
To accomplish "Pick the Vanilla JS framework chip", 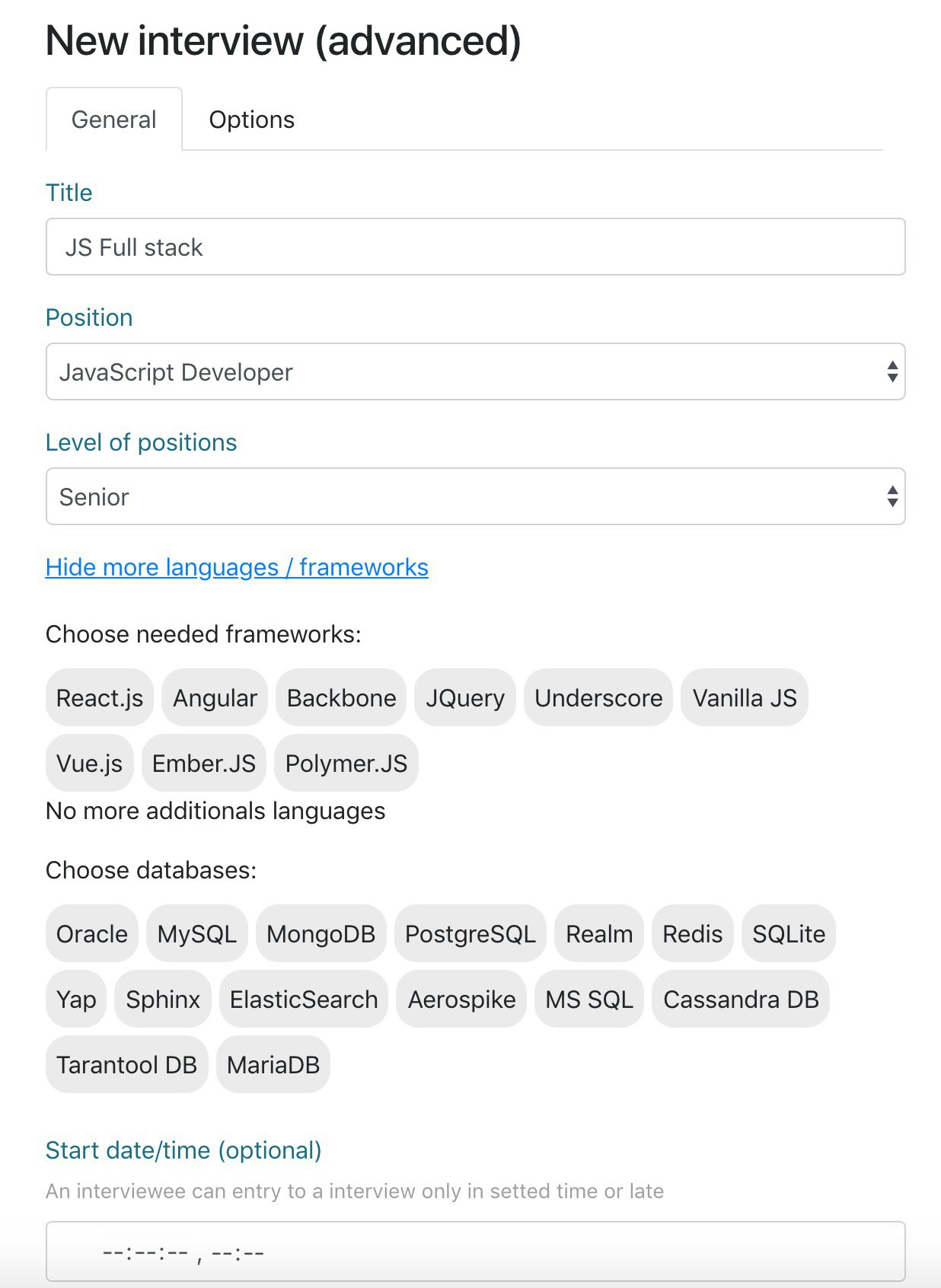I will click(744, 697).
